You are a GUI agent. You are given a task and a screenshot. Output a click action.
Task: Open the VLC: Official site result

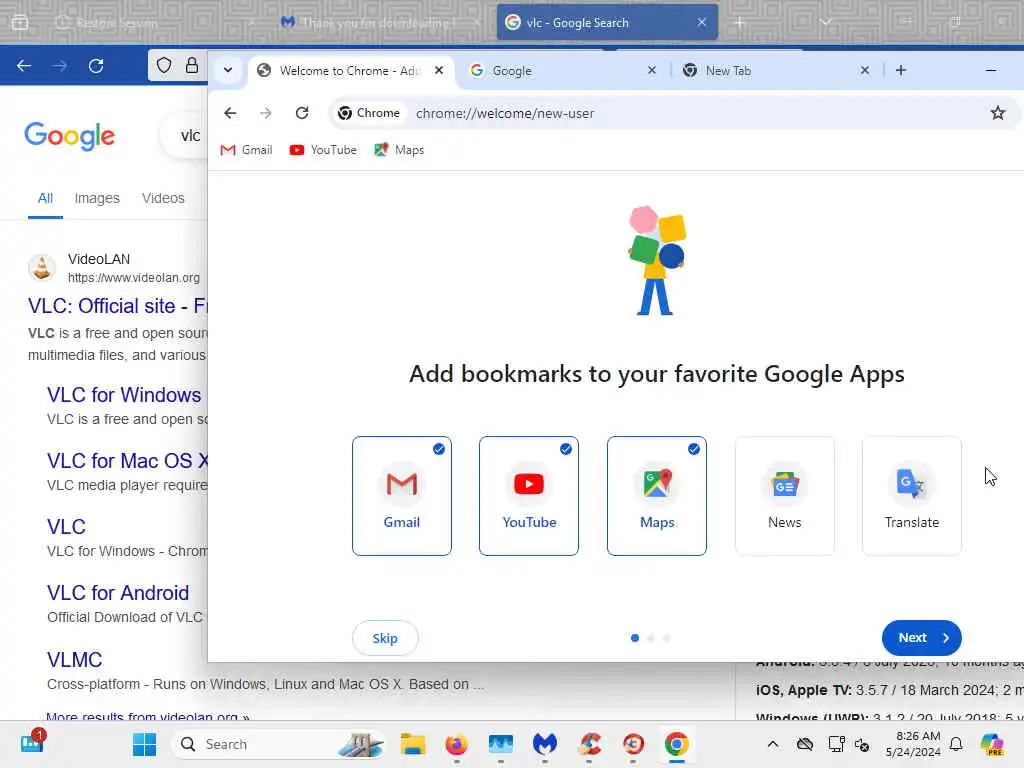pos(118,306)
